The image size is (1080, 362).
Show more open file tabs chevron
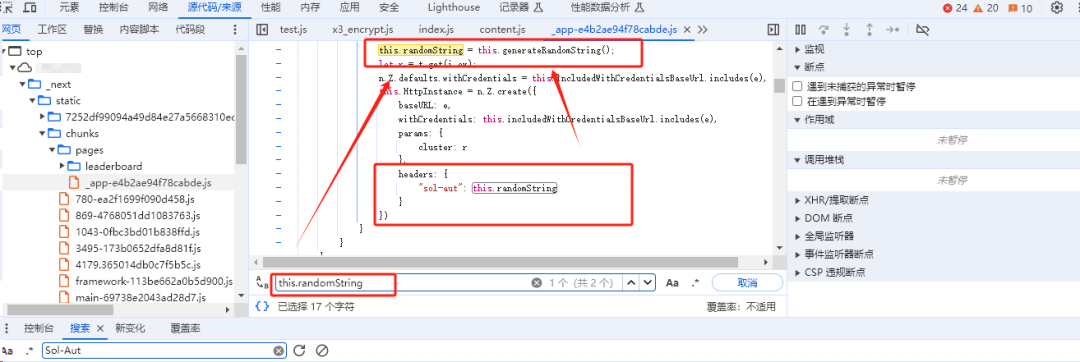(x=703, y=30)
